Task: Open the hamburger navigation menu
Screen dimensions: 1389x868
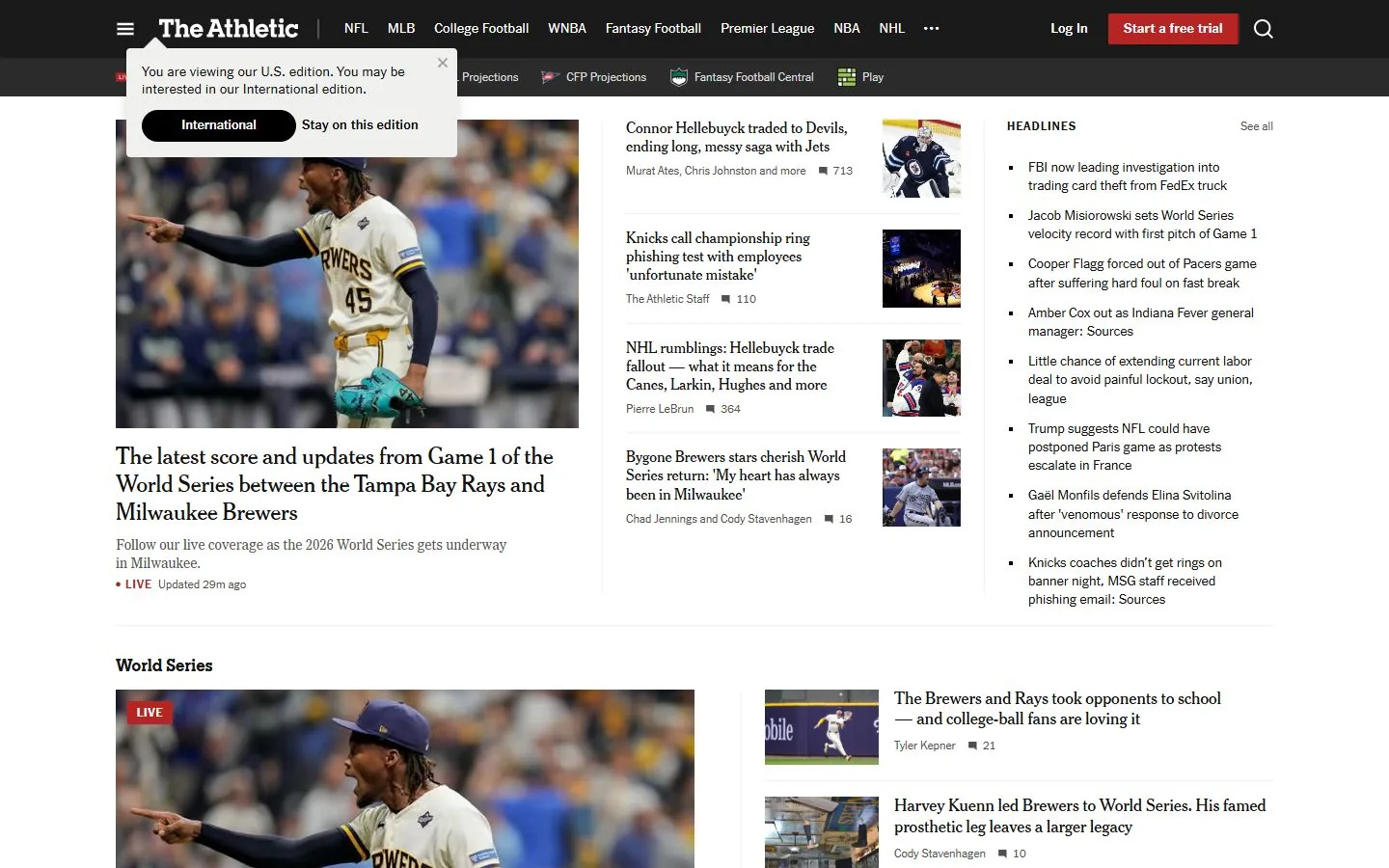Action: pos(125,29)
